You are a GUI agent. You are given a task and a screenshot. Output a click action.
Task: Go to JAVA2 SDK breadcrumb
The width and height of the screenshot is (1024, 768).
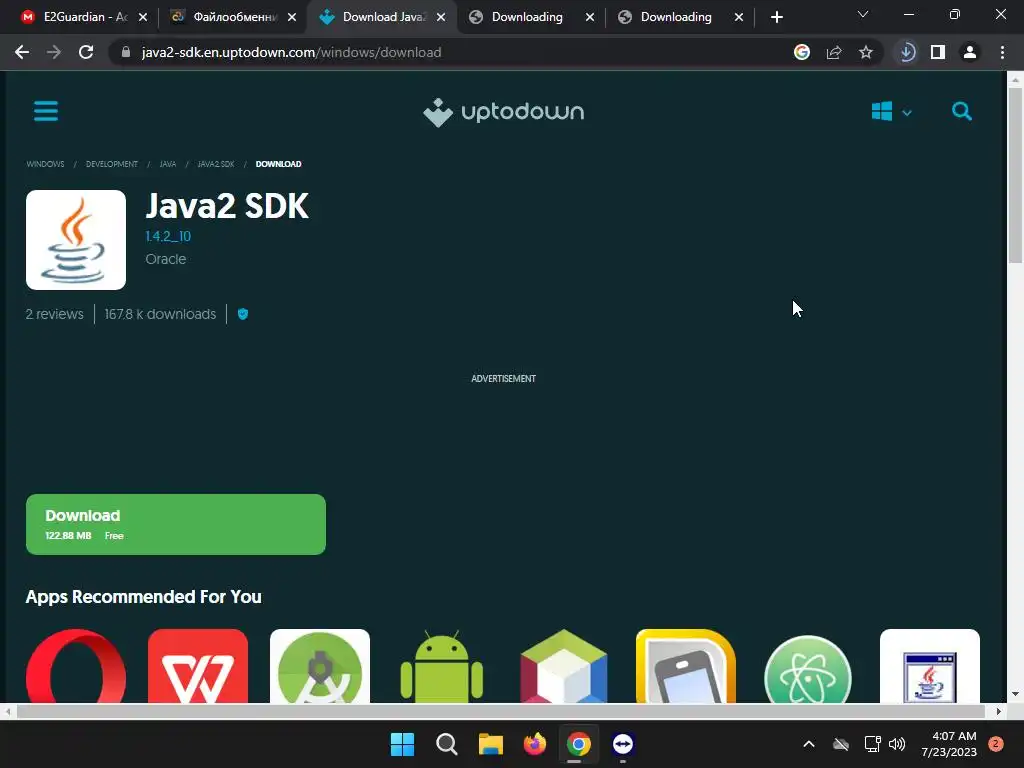pos(216,164)
